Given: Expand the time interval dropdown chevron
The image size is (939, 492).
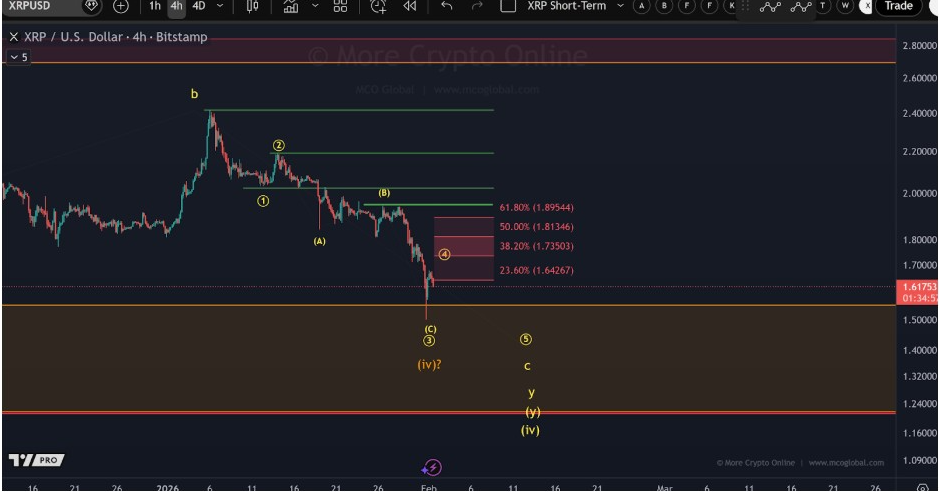Looking at the screenshot, I should point(220,6).
